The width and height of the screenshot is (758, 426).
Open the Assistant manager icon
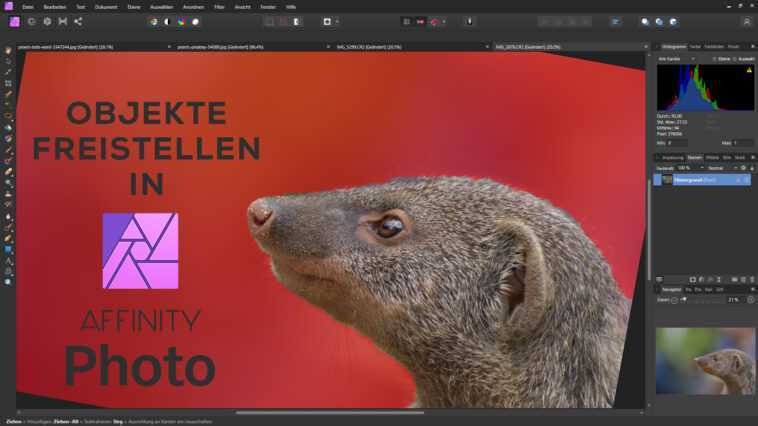[x=469, y=22]
